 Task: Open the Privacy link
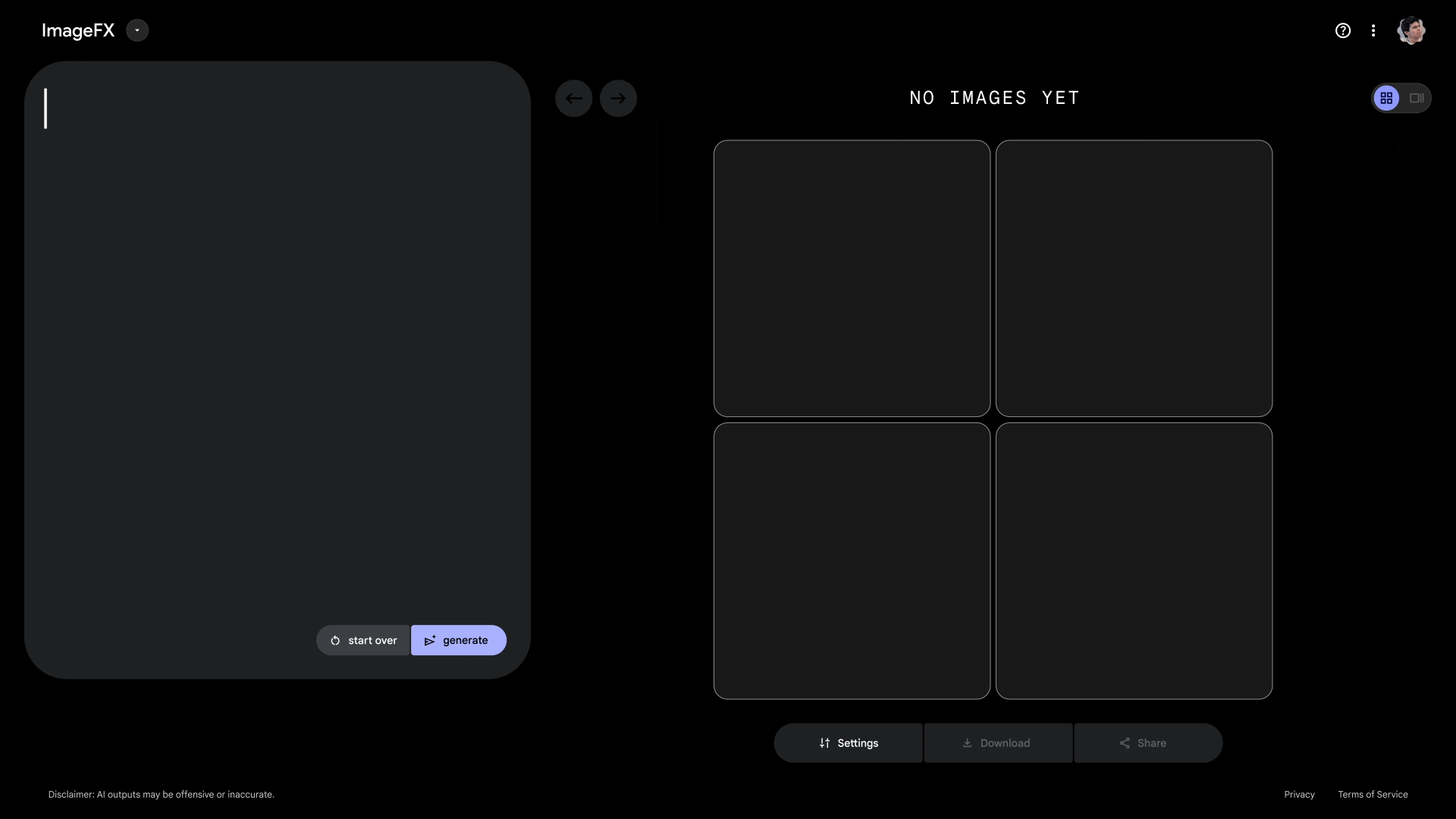tap(1299, 794)
